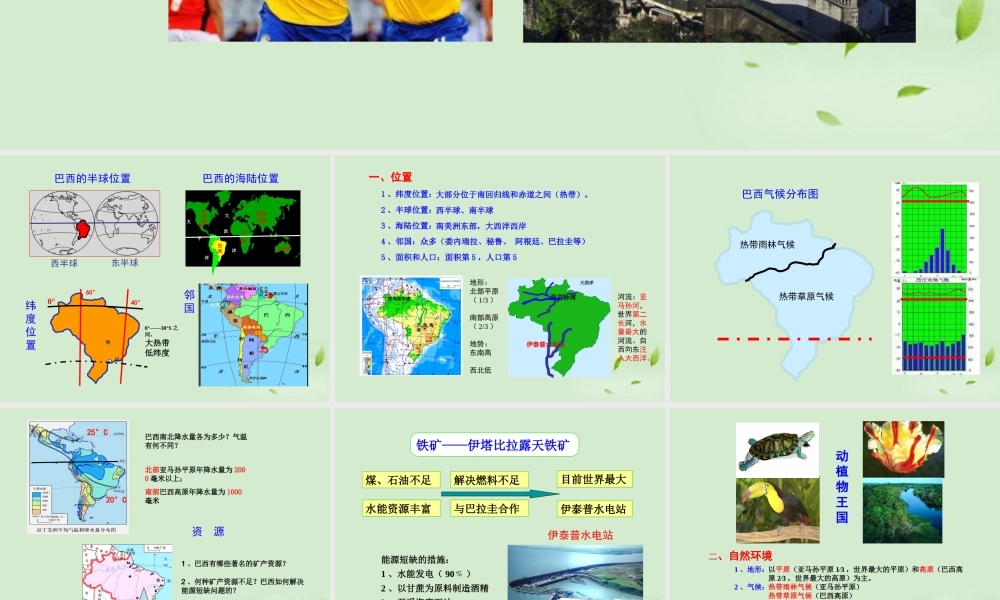
Task: Open the pink Brazil mineral resources map
Action: 127,572
